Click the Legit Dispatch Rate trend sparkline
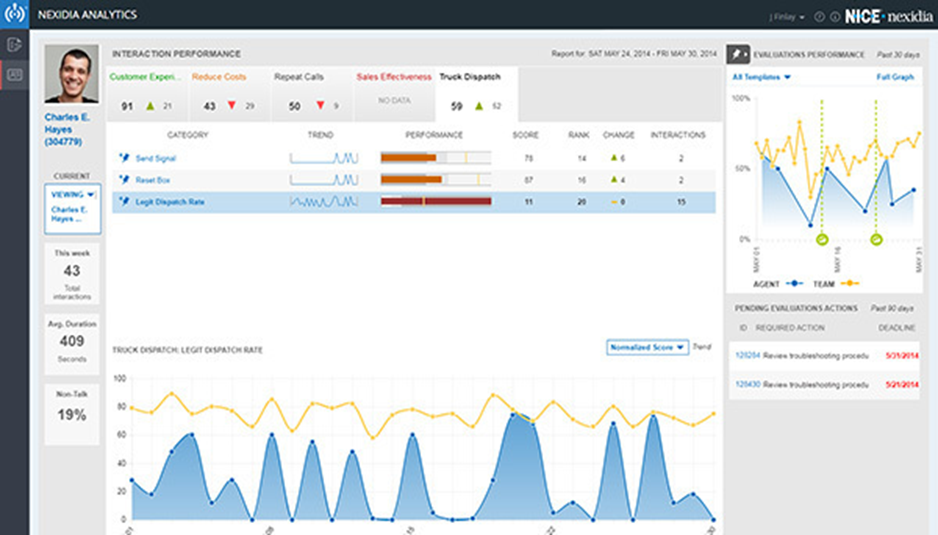The image size is (938, 535). tap(324, 202)
